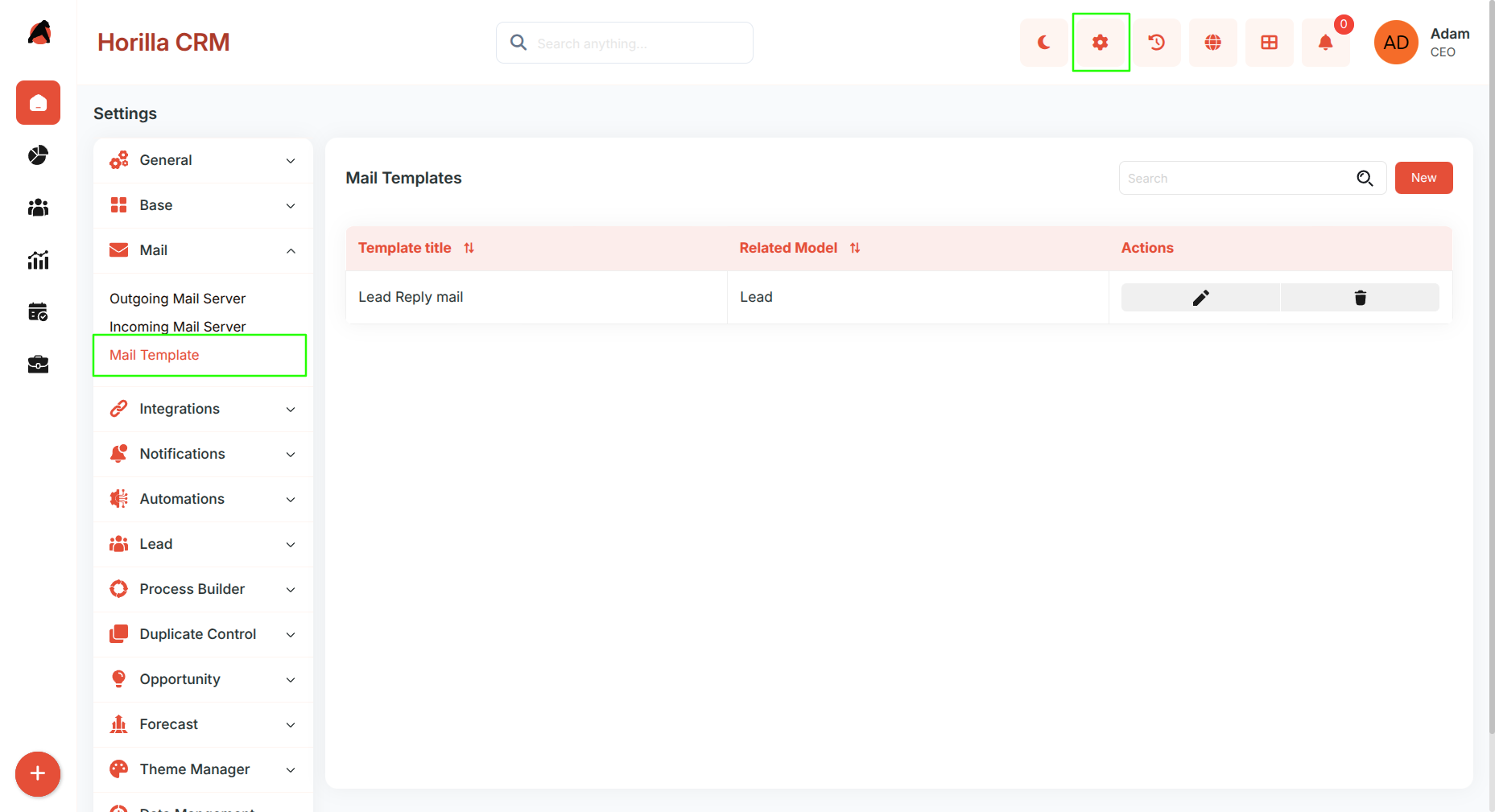Screen dimensions: 1495x812
Task: Expand the Notifications section
Action: tap(203, 454)
